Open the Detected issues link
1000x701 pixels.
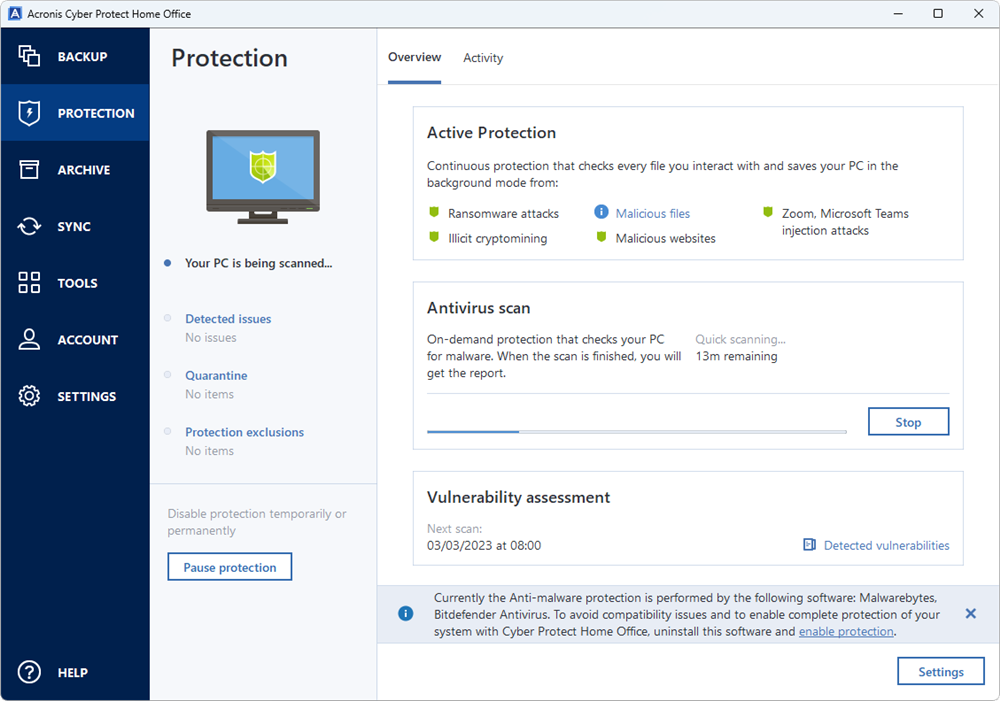228,319
